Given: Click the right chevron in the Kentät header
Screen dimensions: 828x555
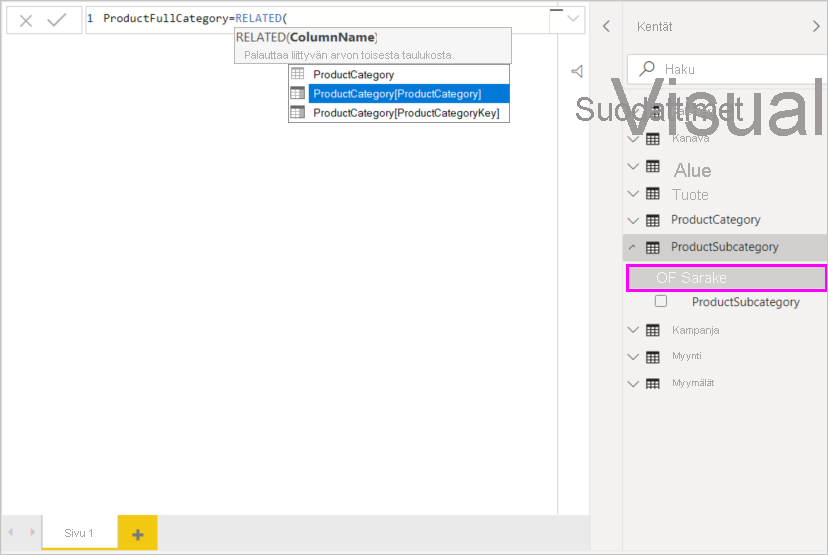Looking at the screenshot, I should (816, 27).
